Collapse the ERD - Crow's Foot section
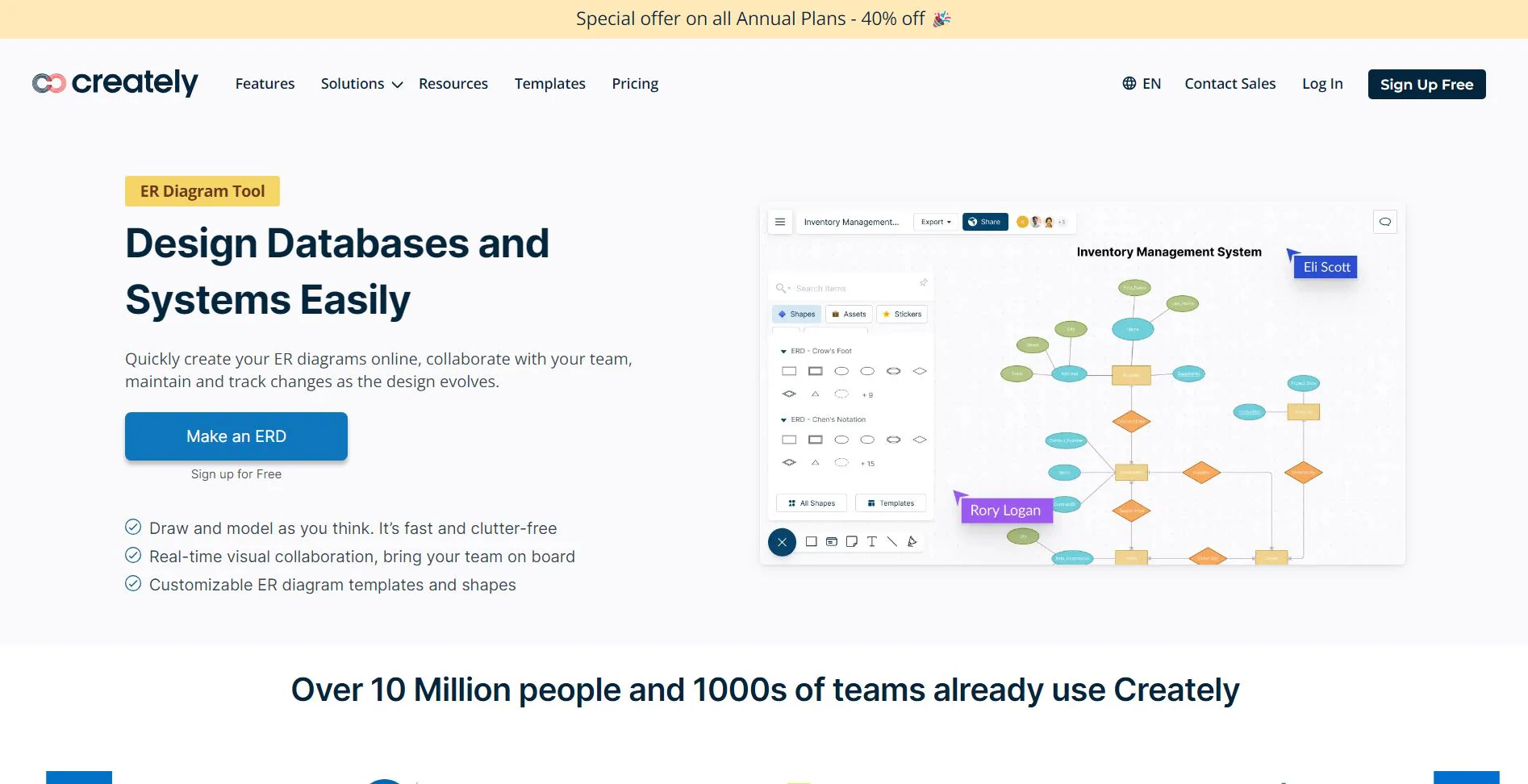 pyautogui.click(x=783, y=352)
